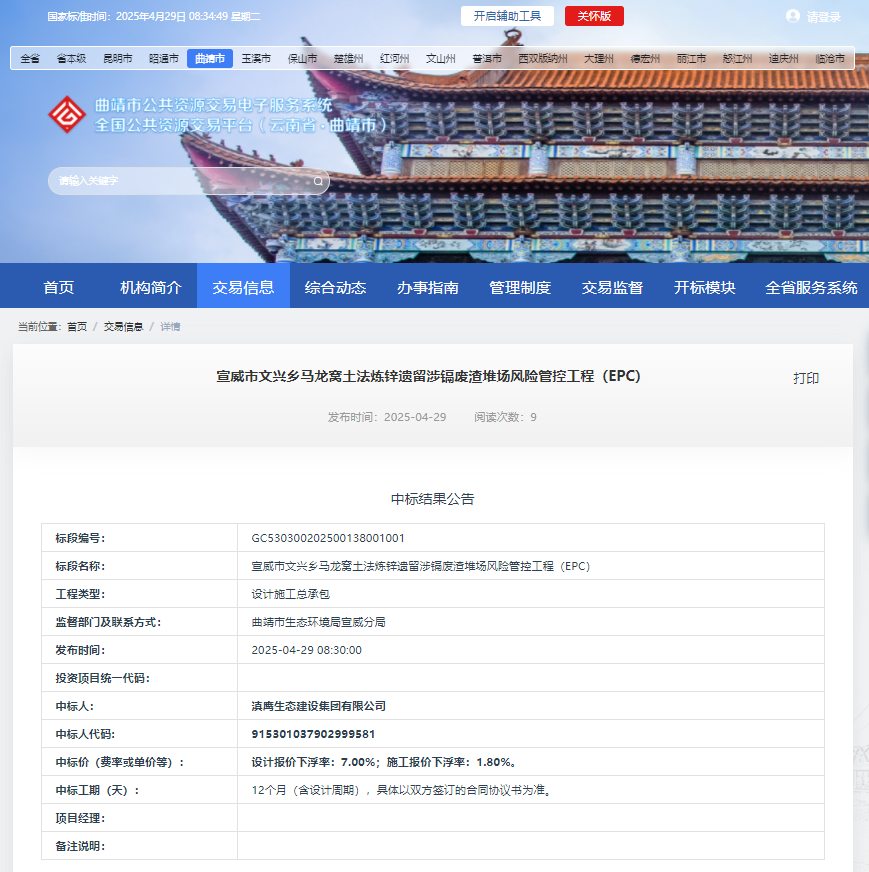Click the site logo emblem

click(x=66, y=115)
